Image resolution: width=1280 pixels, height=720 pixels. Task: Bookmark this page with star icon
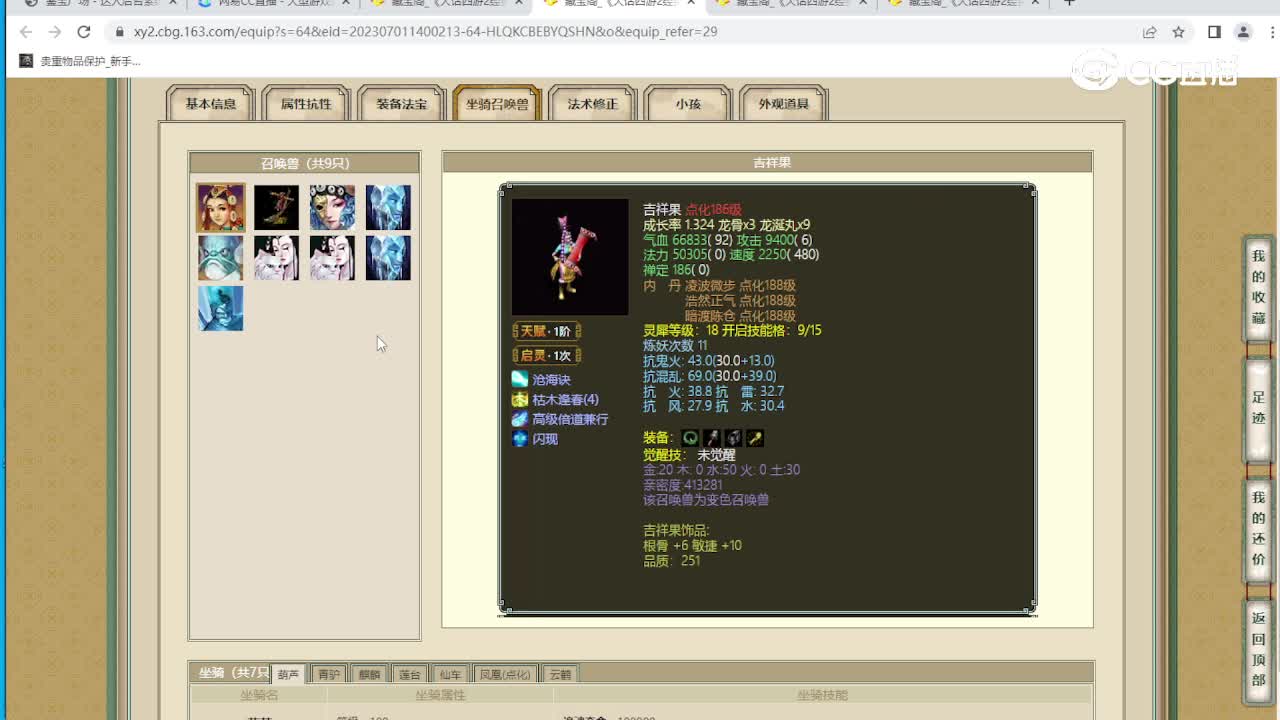click(1179, 32)
